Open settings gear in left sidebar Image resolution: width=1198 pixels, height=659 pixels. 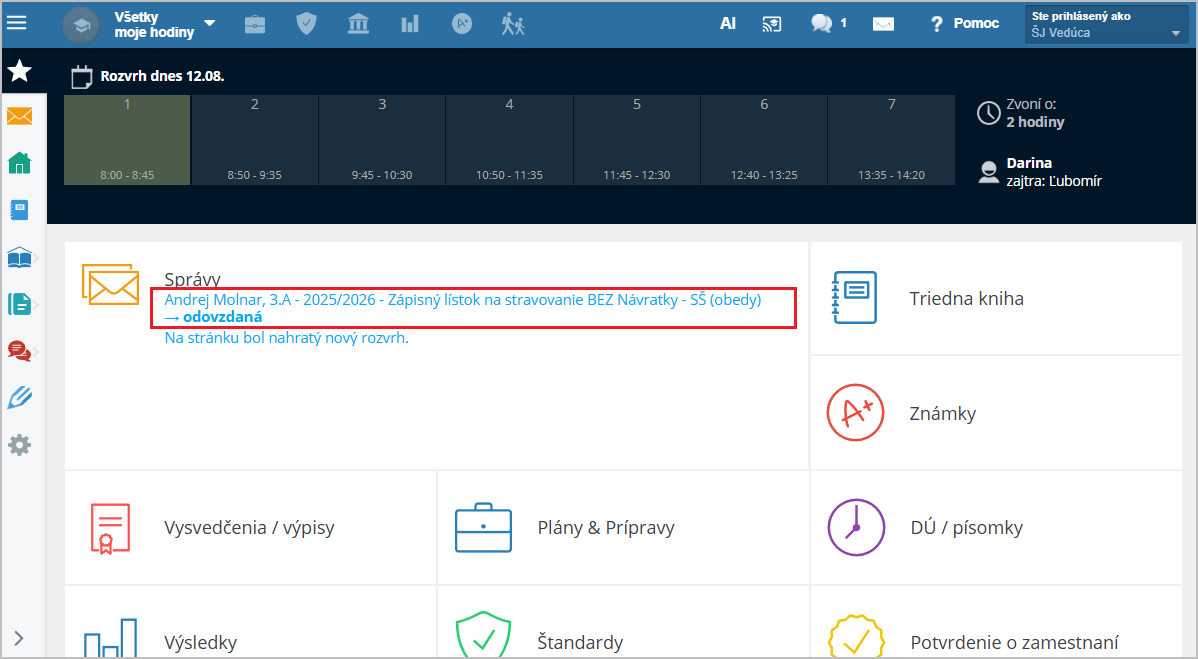pos(20,445)
